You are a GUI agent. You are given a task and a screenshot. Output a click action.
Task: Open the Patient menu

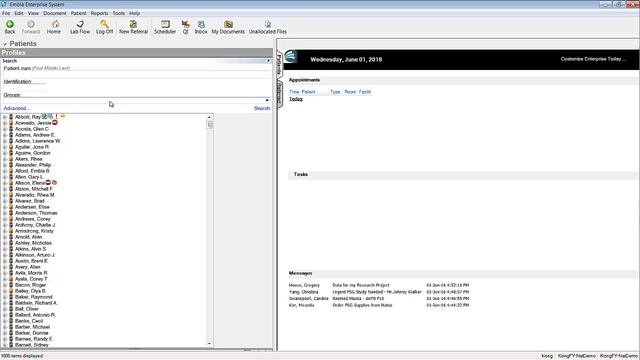(x=78, y=13)
